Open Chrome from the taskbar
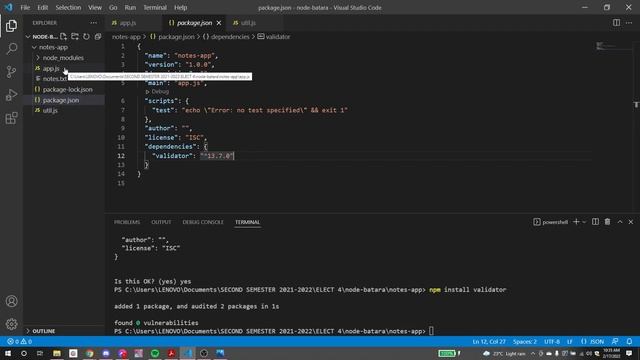 pyautogui.click(x=89, y=353)
